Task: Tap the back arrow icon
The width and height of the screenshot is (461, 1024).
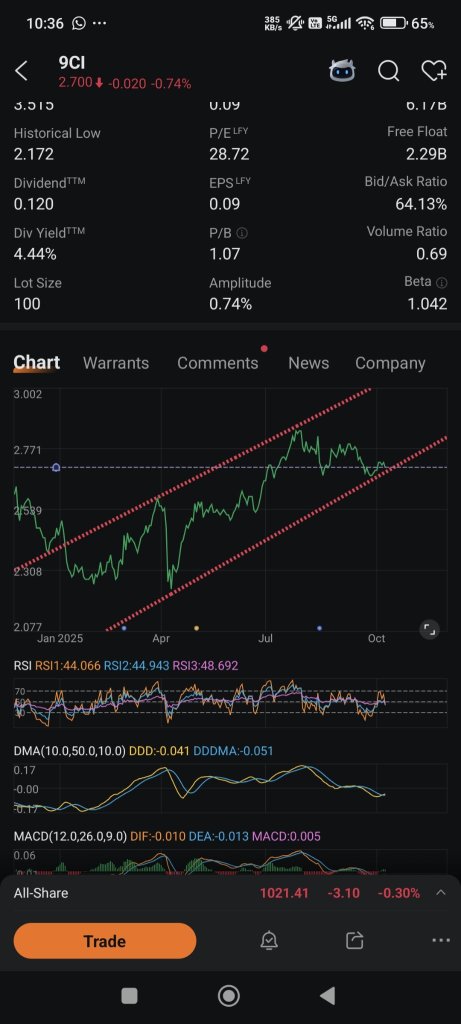Action: coord(22,71)
